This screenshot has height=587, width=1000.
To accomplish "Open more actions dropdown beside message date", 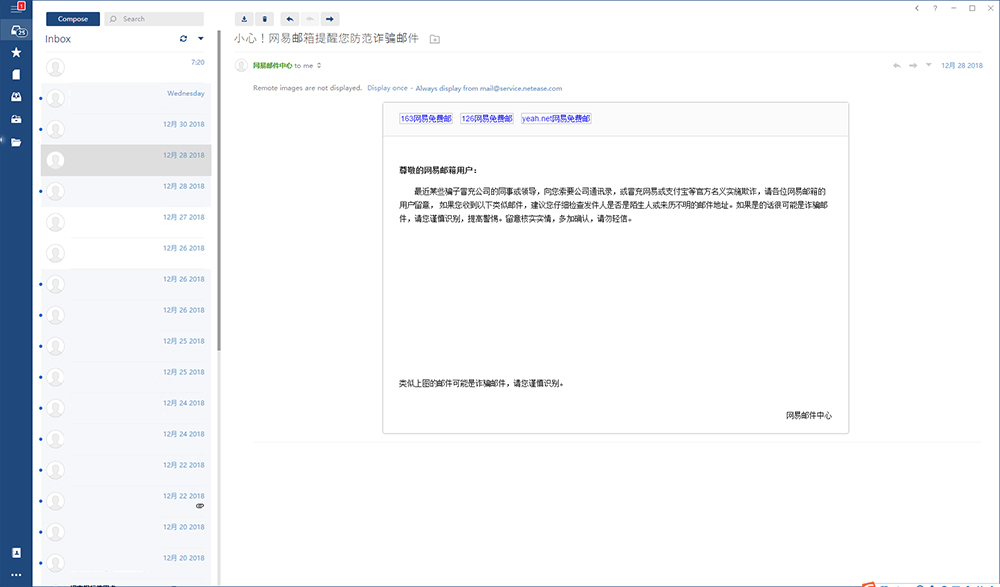I will tap(928, 65).
